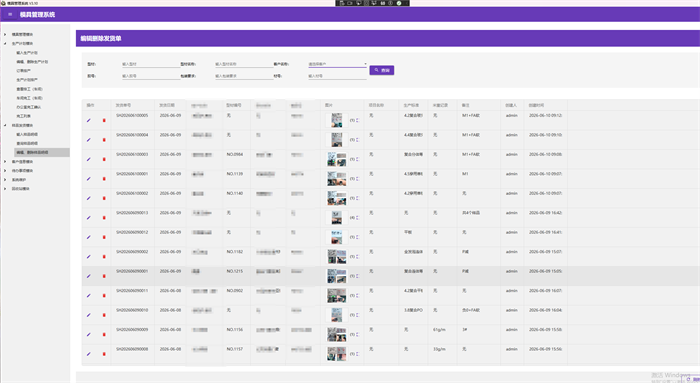
Task: Edit shipment SH202606100003 with pencil icon
Action: click(88, 159)
